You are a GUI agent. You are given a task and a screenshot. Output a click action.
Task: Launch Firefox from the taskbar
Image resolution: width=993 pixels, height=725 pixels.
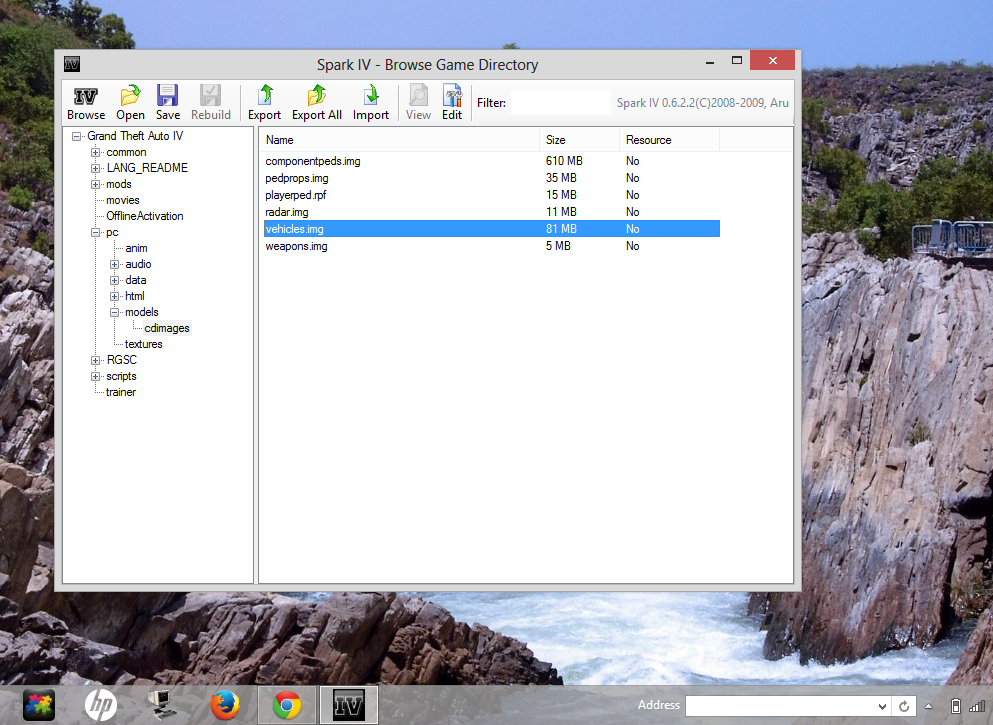[x=224, y=705]
